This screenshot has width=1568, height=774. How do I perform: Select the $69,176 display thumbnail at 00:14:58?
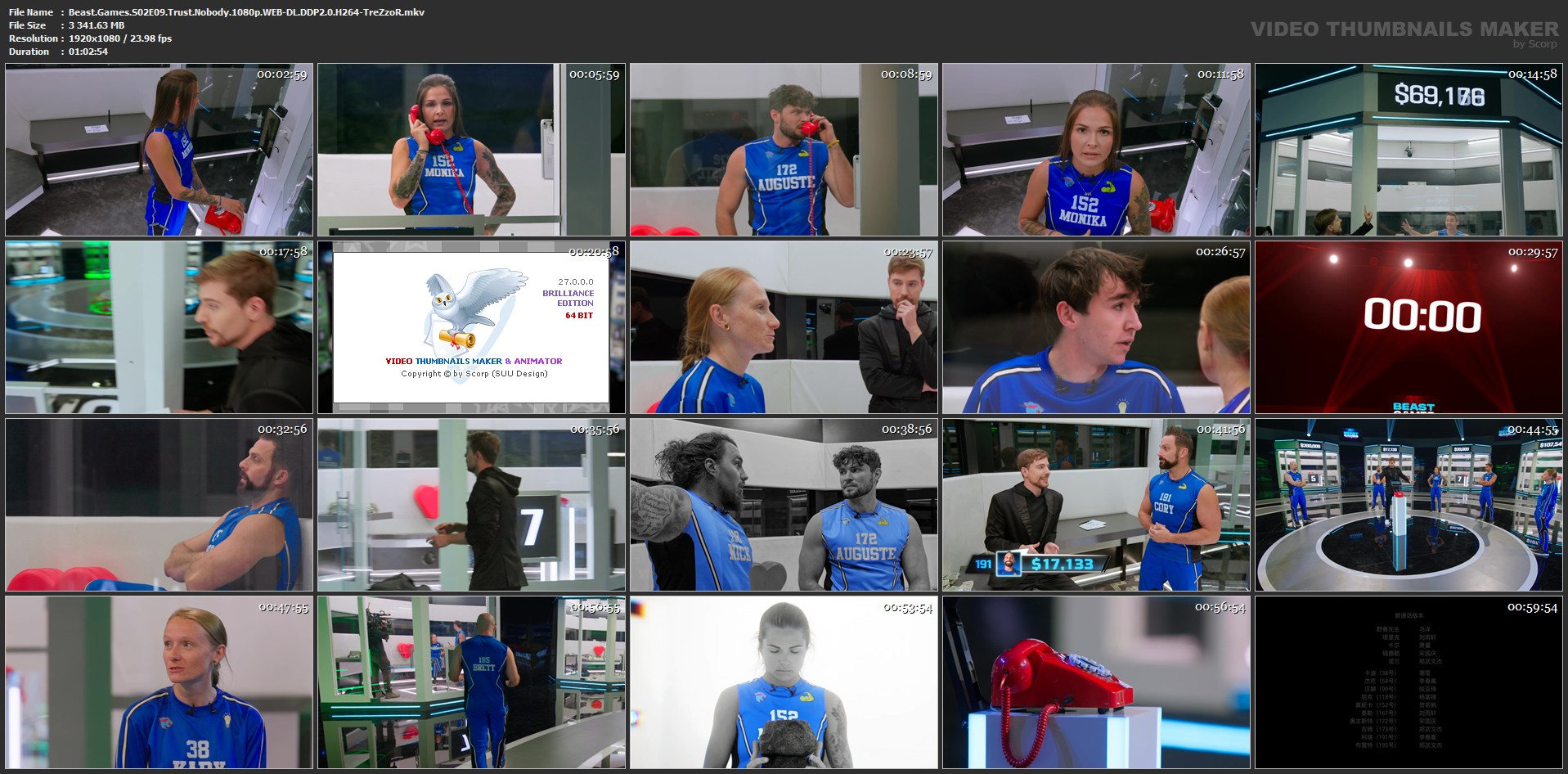coord(1409,150)
